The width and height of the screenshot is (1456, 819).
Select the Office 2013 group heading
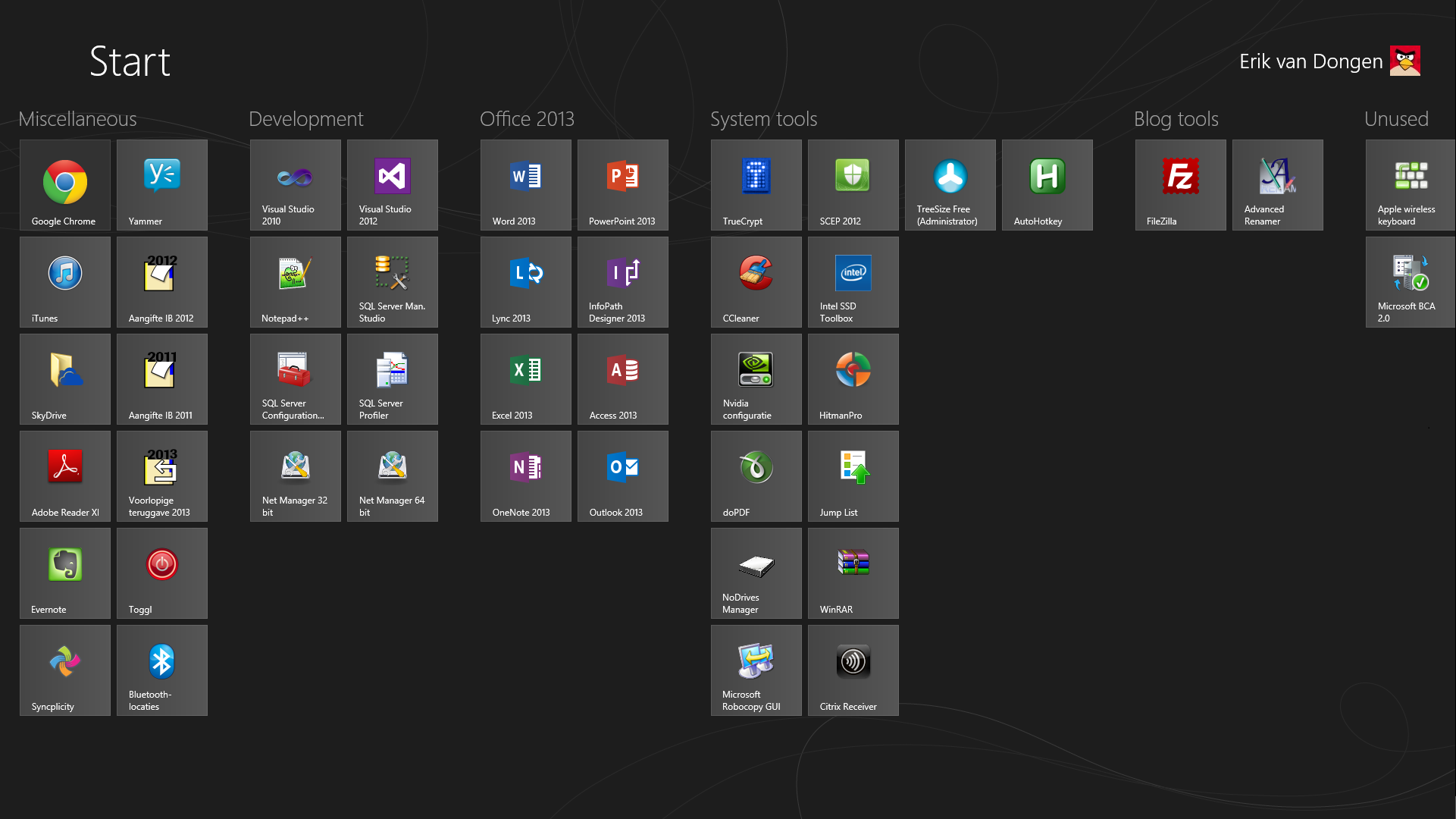click(527, 119)
